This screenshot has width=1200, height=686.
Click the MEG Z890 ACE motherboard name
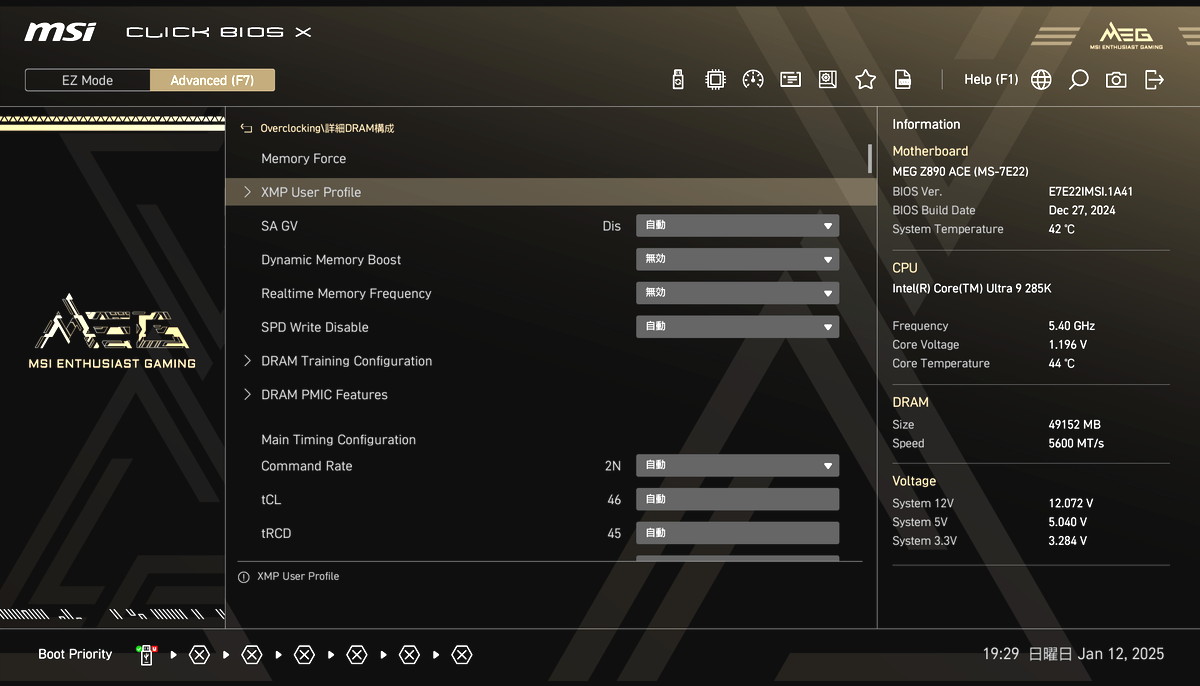[x=960, y=172]
